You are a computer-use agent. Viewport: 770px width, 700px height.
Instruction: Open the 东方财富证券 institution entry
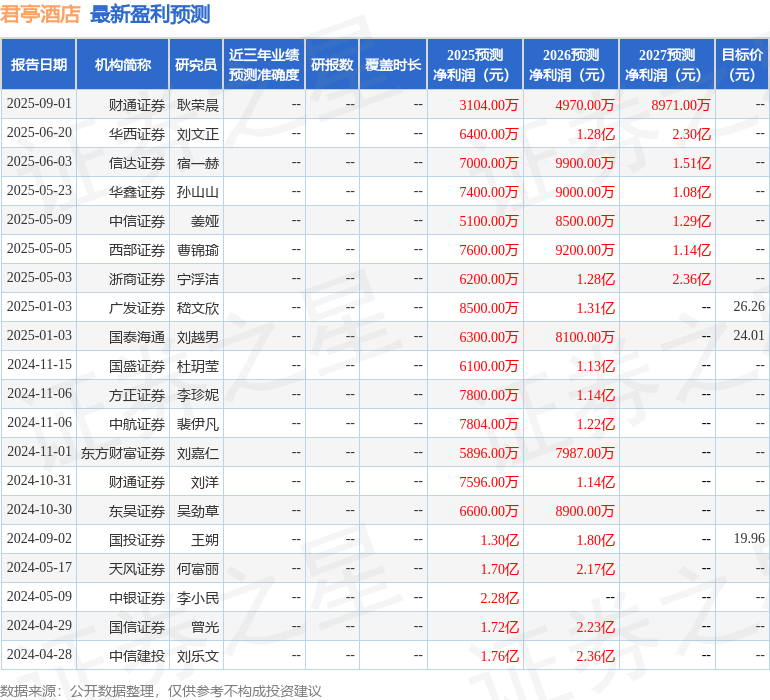123,453
